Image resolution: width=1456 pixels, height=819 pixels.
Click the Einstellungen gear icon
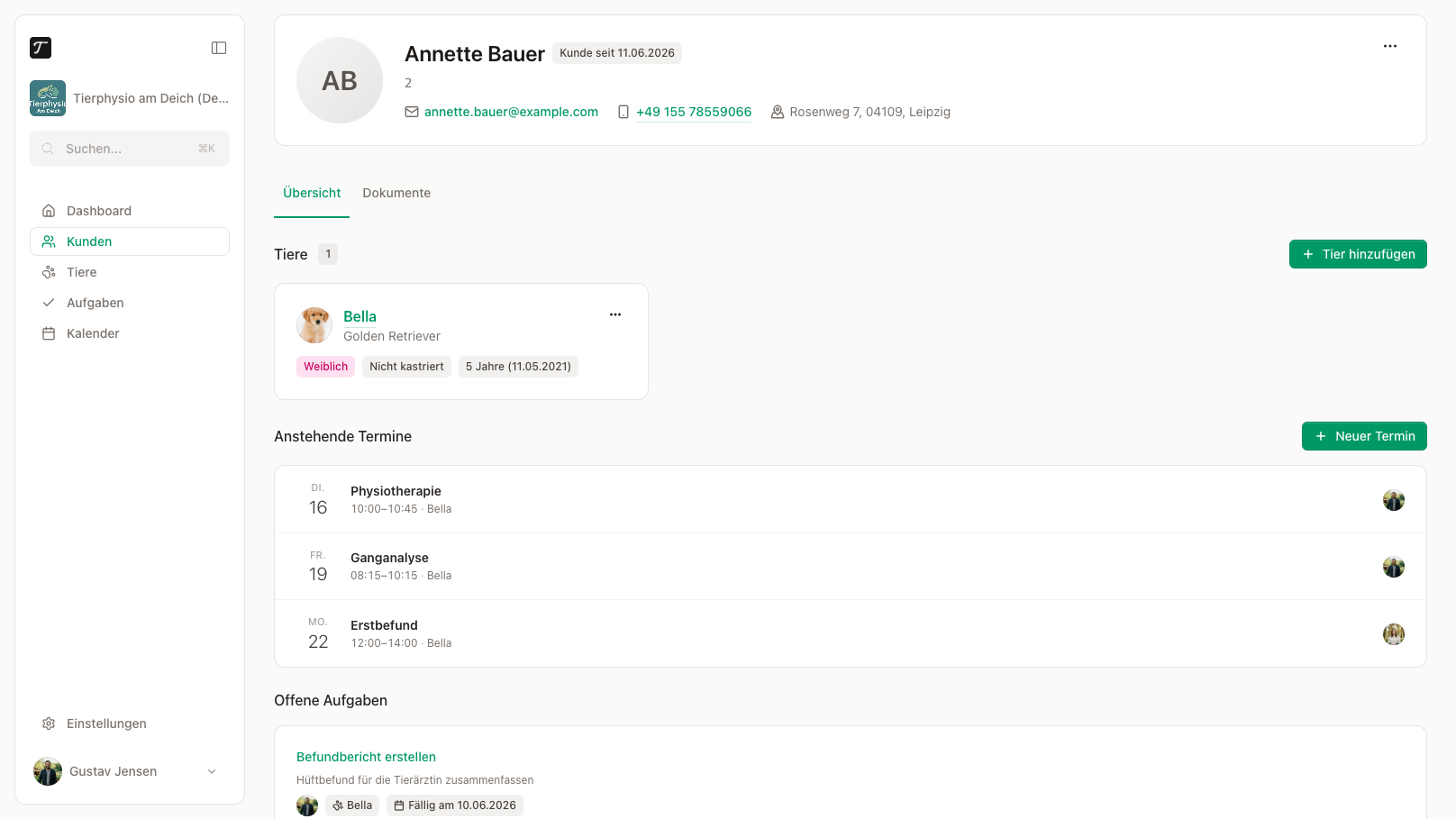[49, 723]
